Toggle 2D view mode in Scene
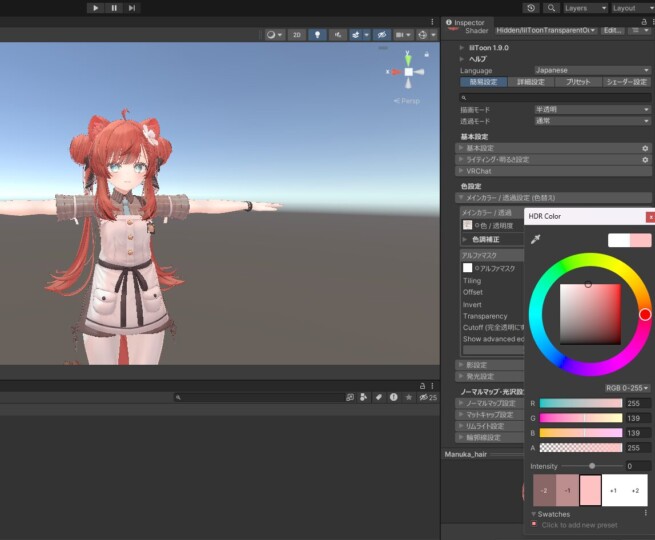Screen dimensions: 655x540 pos(297,35)
